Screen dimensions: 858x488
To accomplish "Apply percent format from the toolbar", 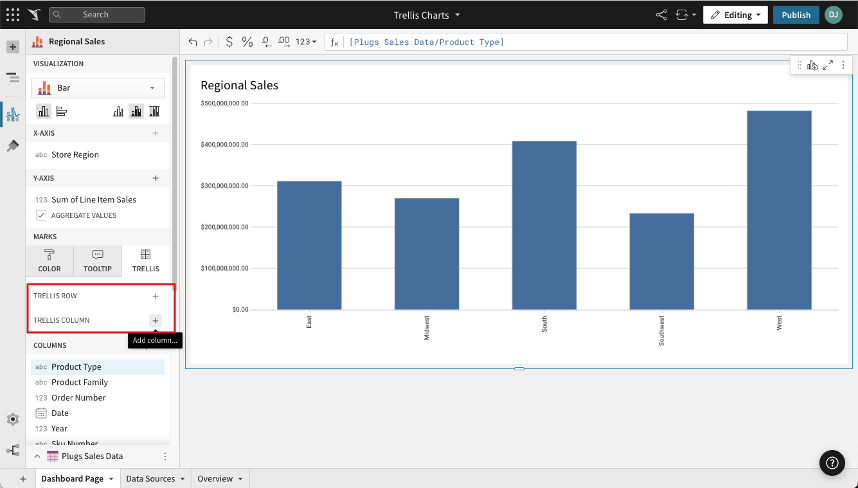I will coord(247,42).
